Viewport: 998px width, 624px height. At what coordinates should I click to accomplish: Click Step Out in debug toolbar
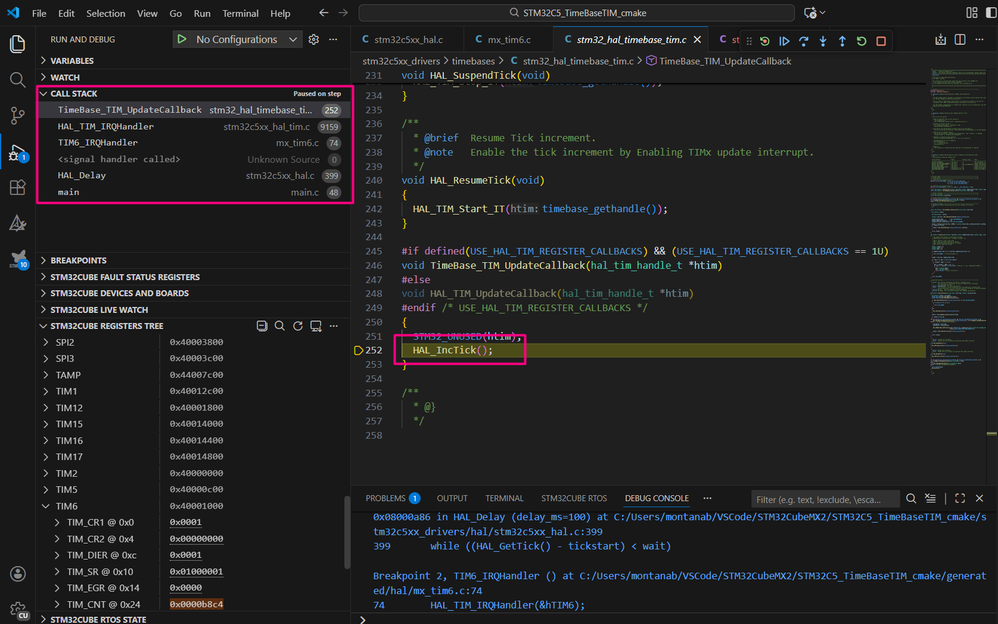click(842, 41)
